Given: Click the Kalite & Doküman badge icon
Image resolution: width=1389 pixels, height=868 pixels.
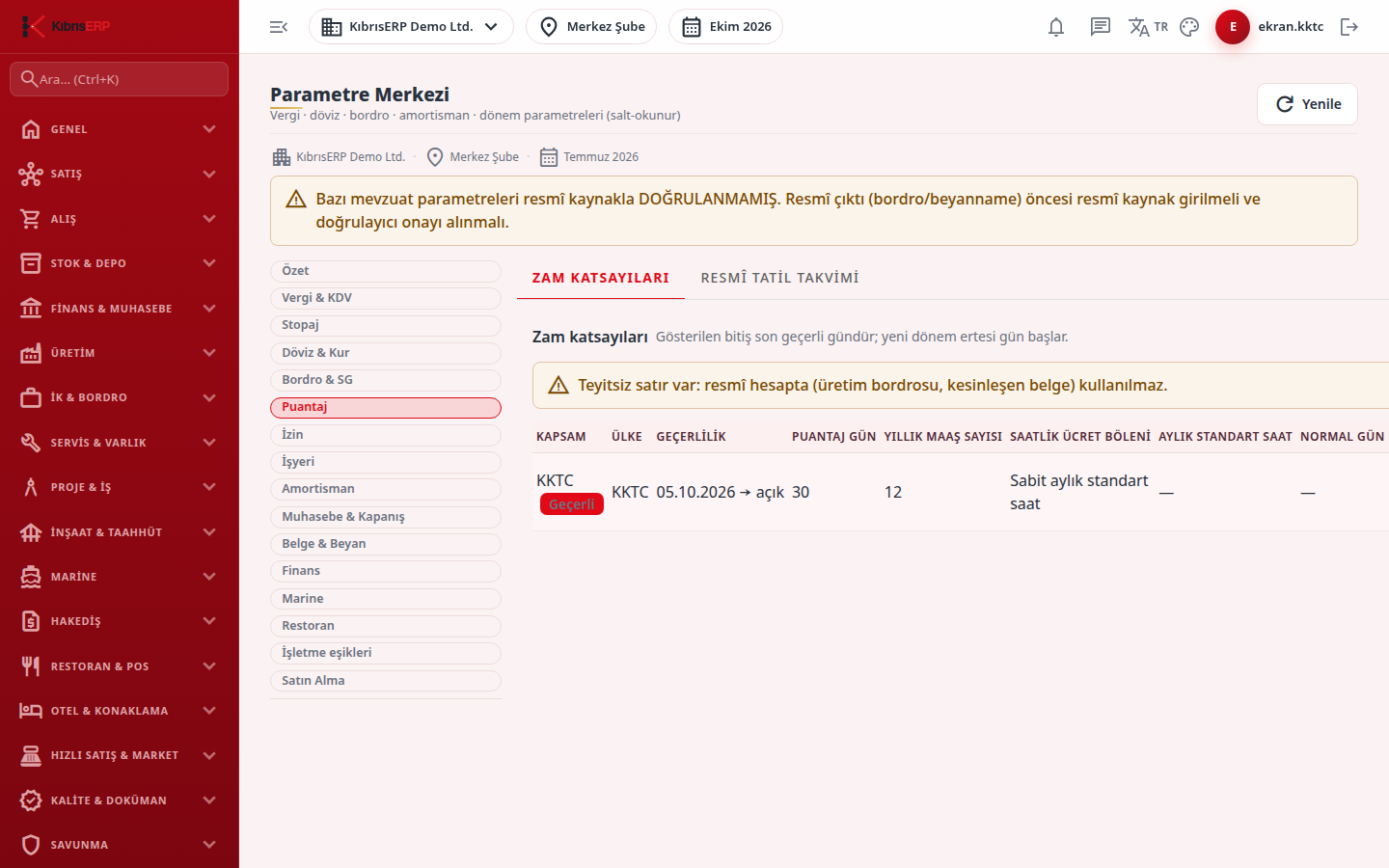Looking at the screenshot, I should [31, 800].
